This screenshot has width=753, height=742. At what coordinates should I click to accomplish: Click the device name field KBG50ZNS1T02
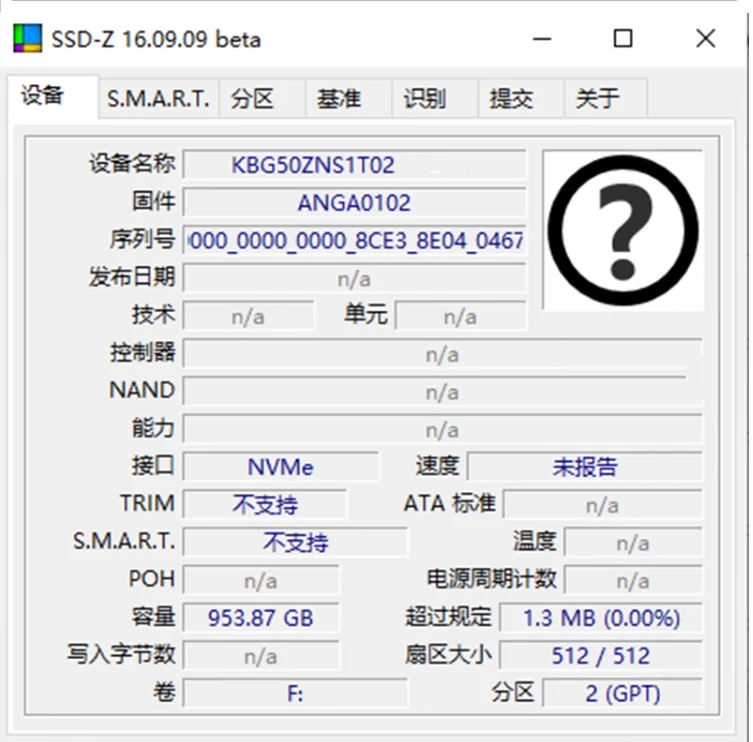(355, 165)
